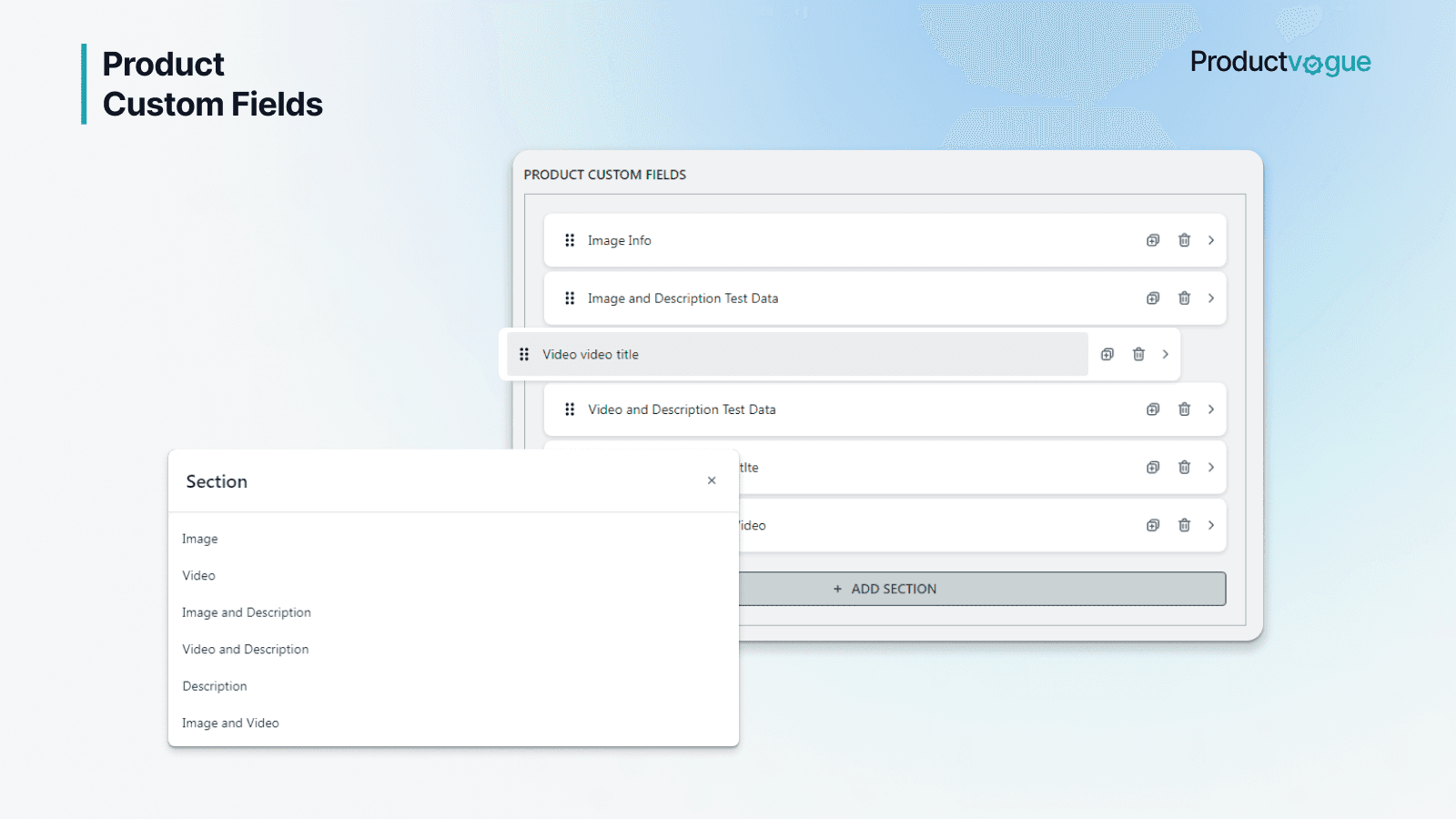Open the Productvogue logo
Screen dimensions: 1456x819
1279,62
